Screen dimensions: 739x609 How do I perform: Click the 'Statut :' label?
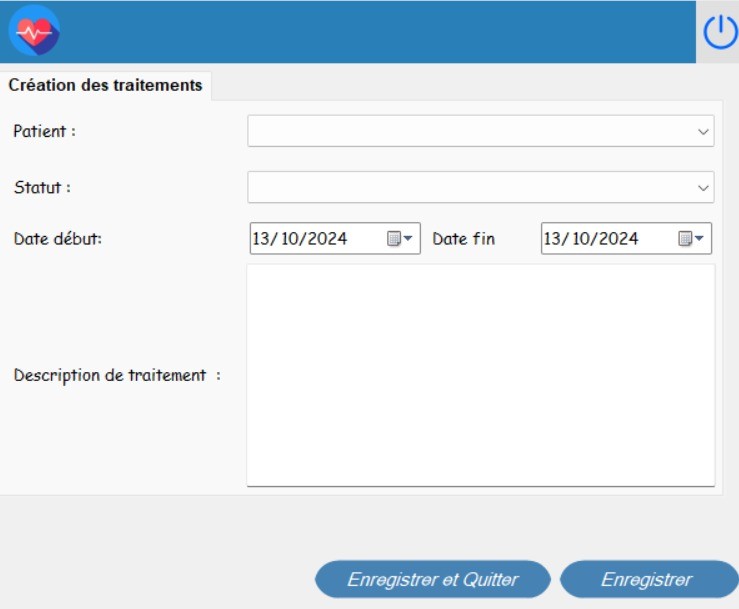pyautogui.click(x=42, y=188)
